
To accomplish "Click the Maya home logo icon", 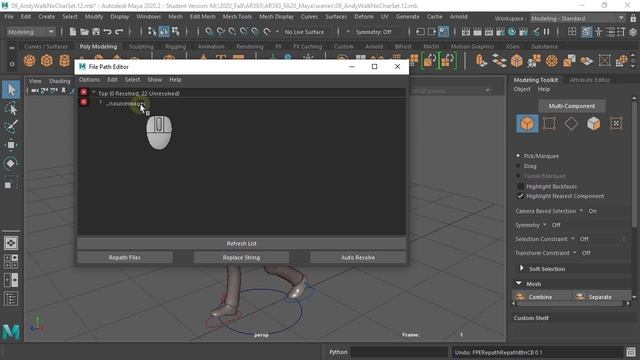I will point(11,332).
